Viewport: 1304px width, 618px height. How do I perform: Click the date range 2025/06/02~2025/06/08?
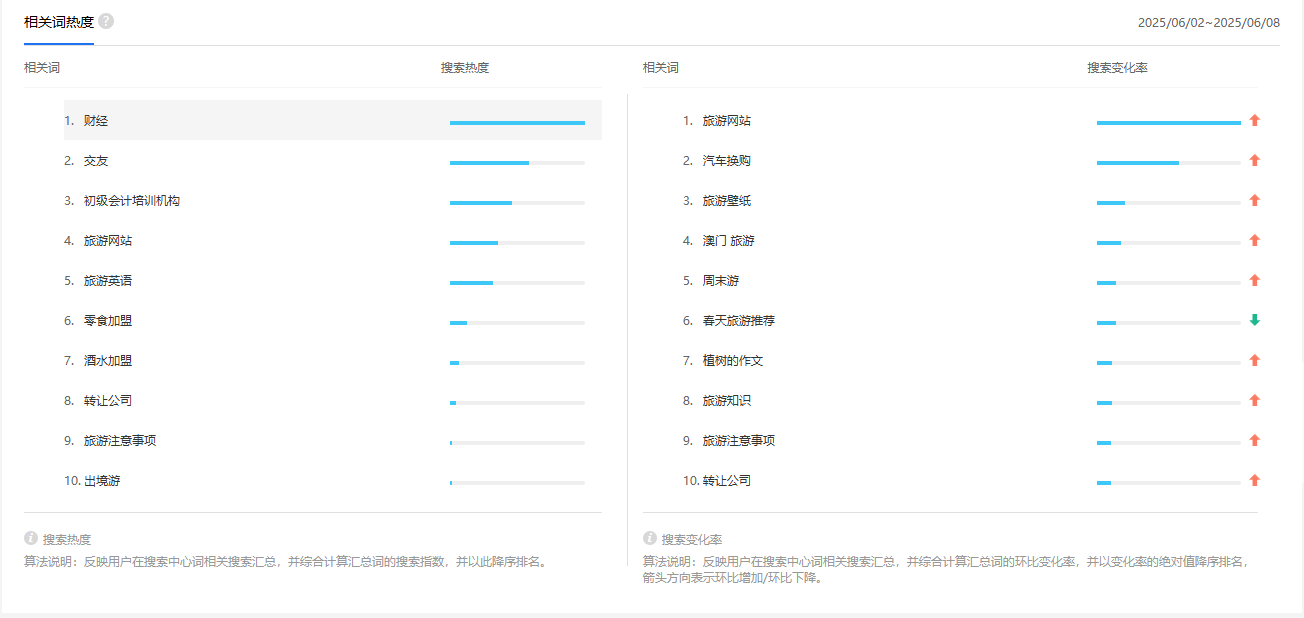1208,22
